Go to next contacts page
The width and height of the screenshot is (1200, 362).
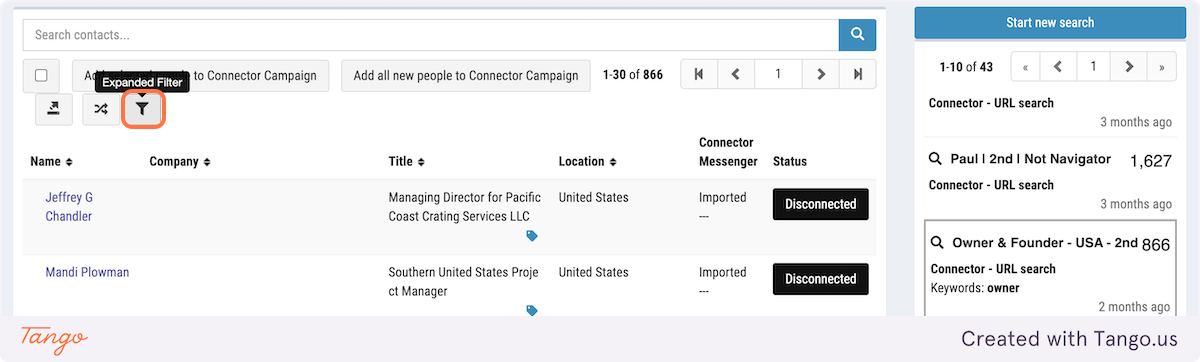(x=821, y=74)
